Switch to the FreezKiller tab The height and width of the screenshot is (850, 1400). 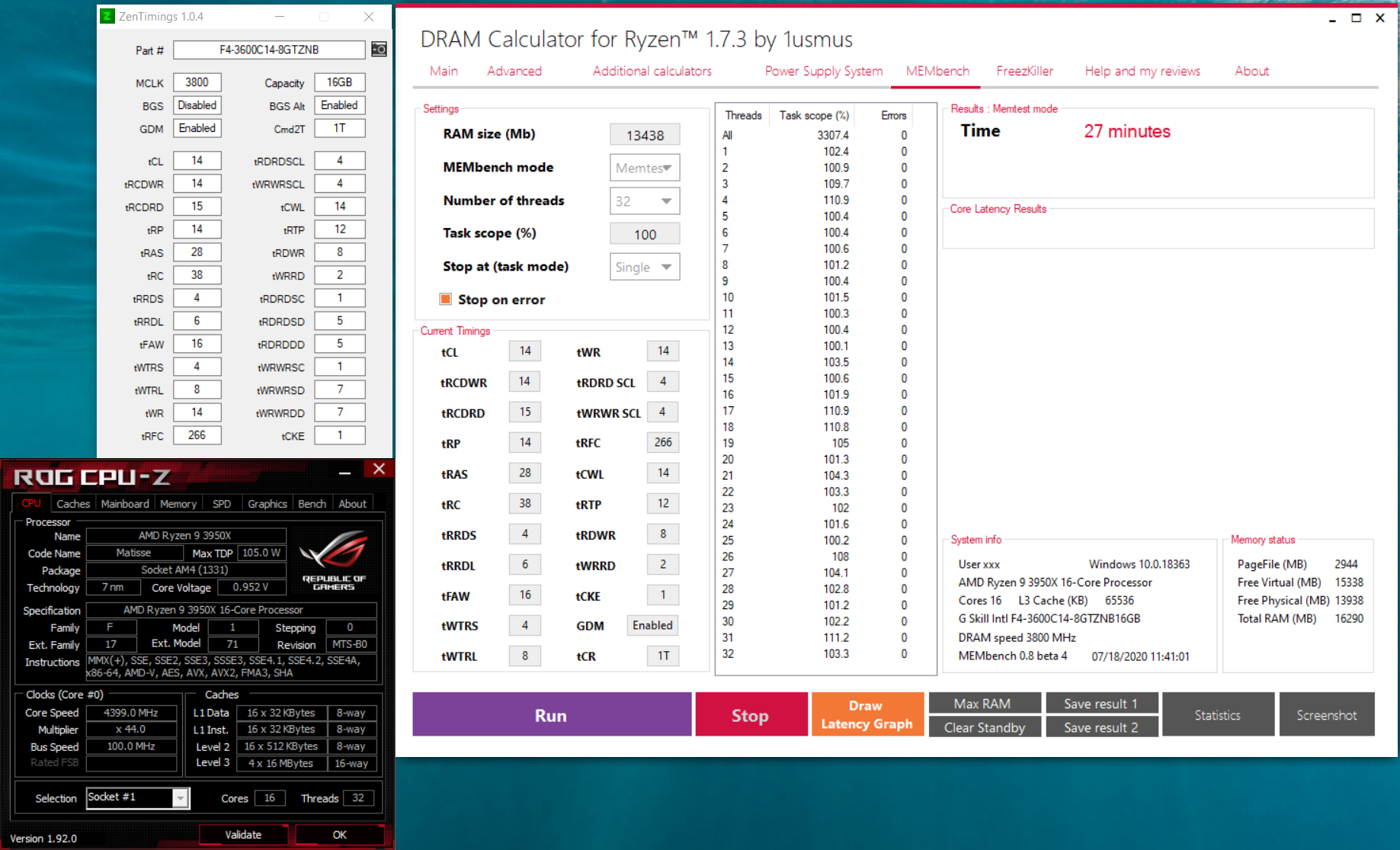1025,71
